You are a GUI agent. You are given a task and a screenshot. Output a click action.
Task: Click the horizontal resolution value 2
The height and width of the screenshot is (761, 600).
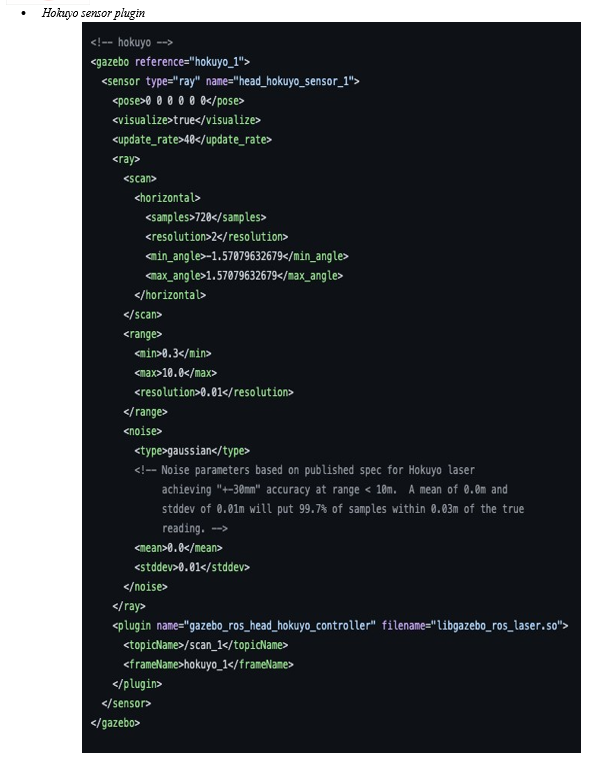214,237
